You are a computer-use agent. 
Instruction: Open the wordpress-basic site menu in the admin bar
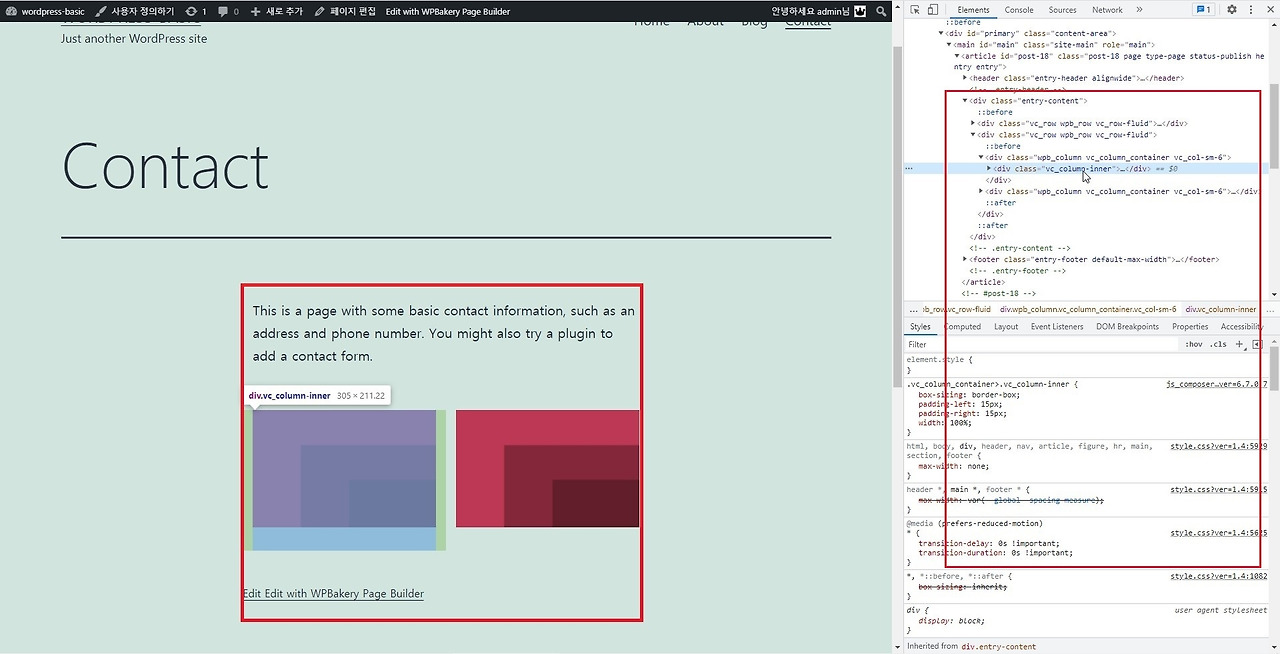[45, 11]
